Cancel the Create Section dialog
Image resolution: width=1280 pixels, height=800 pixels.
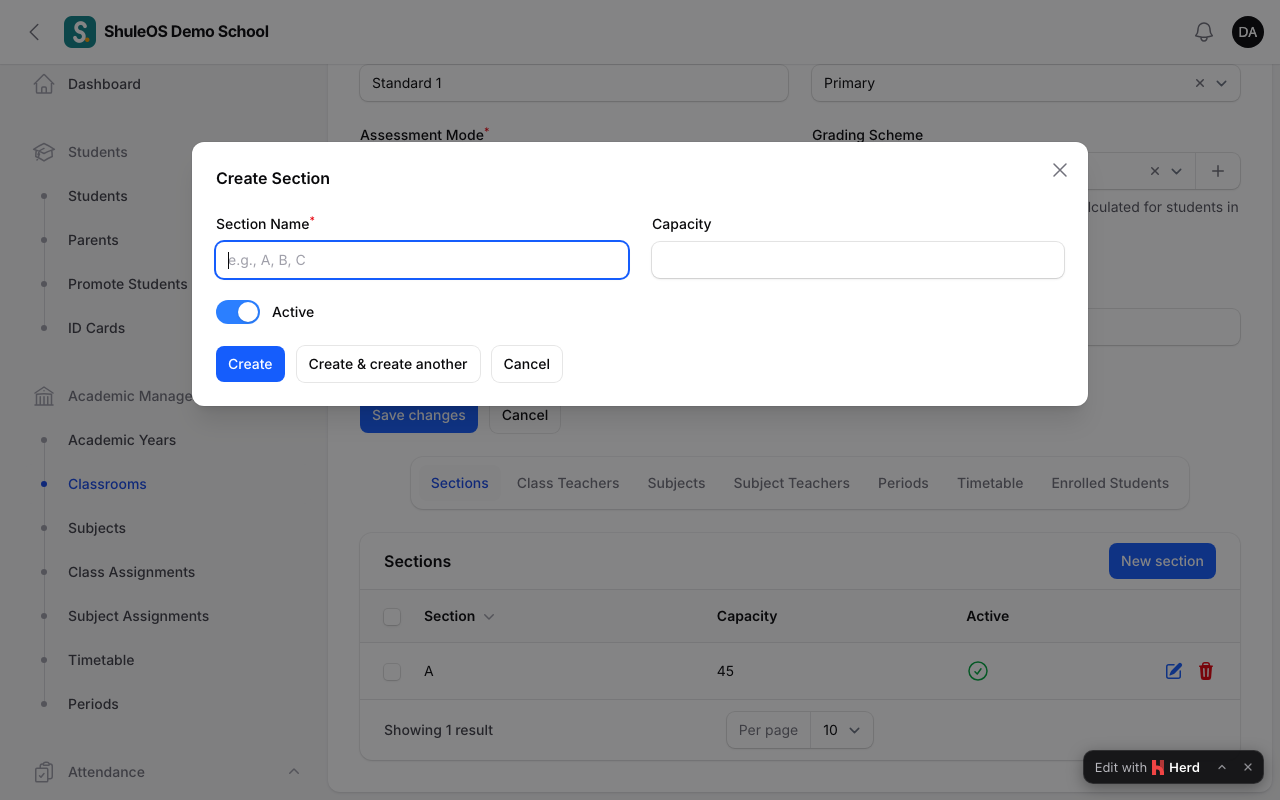click(527, 364)
